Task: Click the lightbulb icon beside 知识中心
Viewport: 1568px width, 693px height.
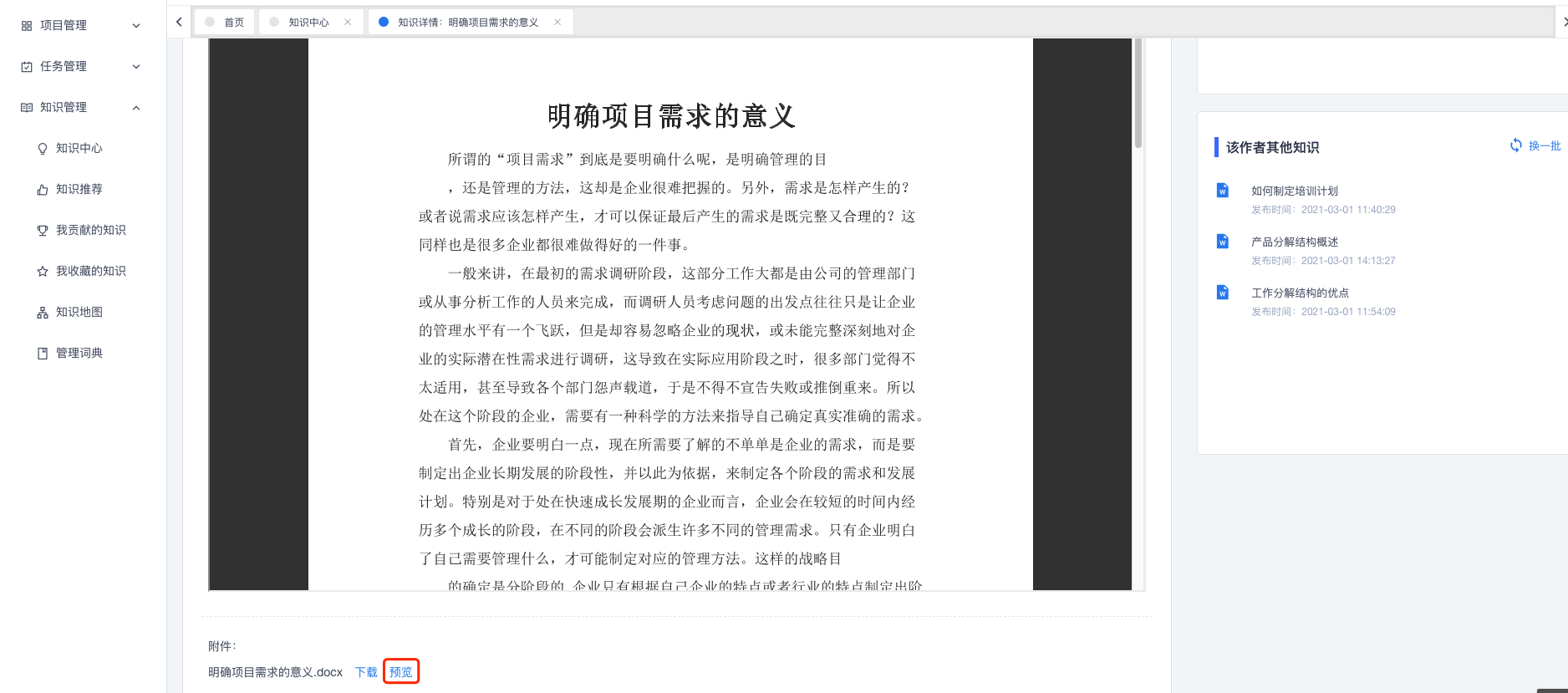Action: (43, 149)
